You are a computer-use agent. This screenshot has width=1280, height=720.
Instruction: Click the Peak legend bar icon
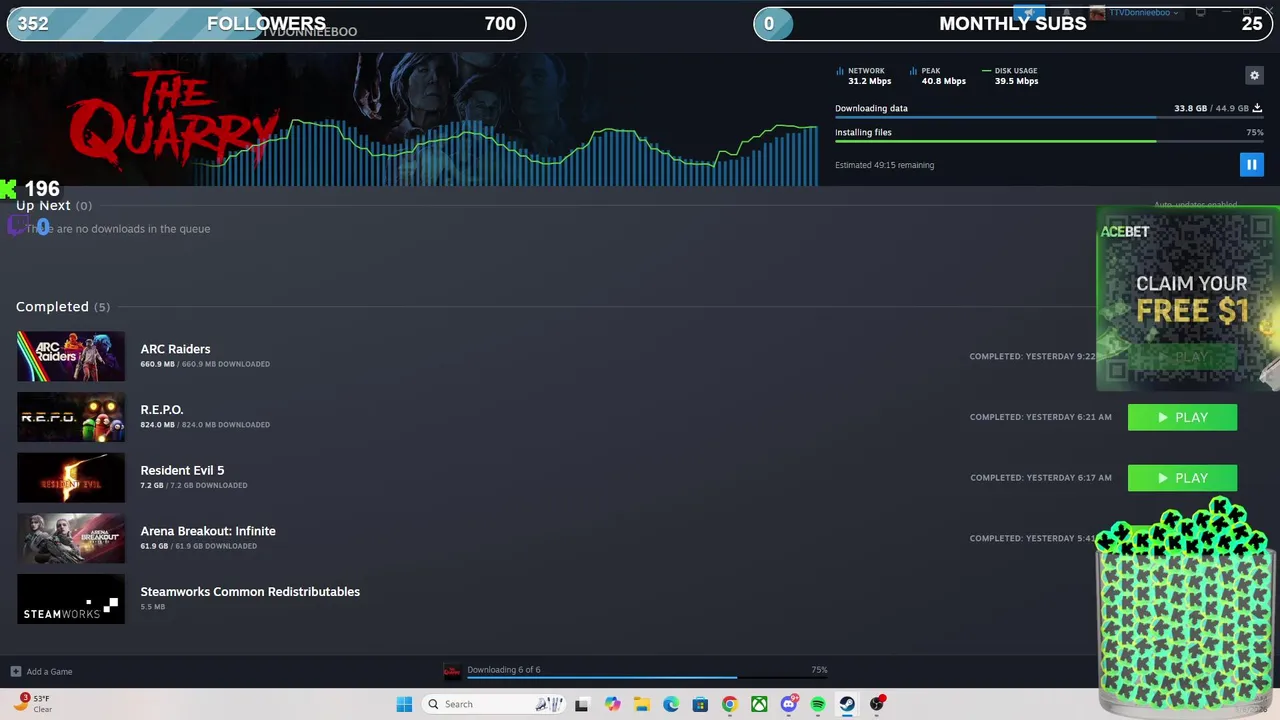913,71
